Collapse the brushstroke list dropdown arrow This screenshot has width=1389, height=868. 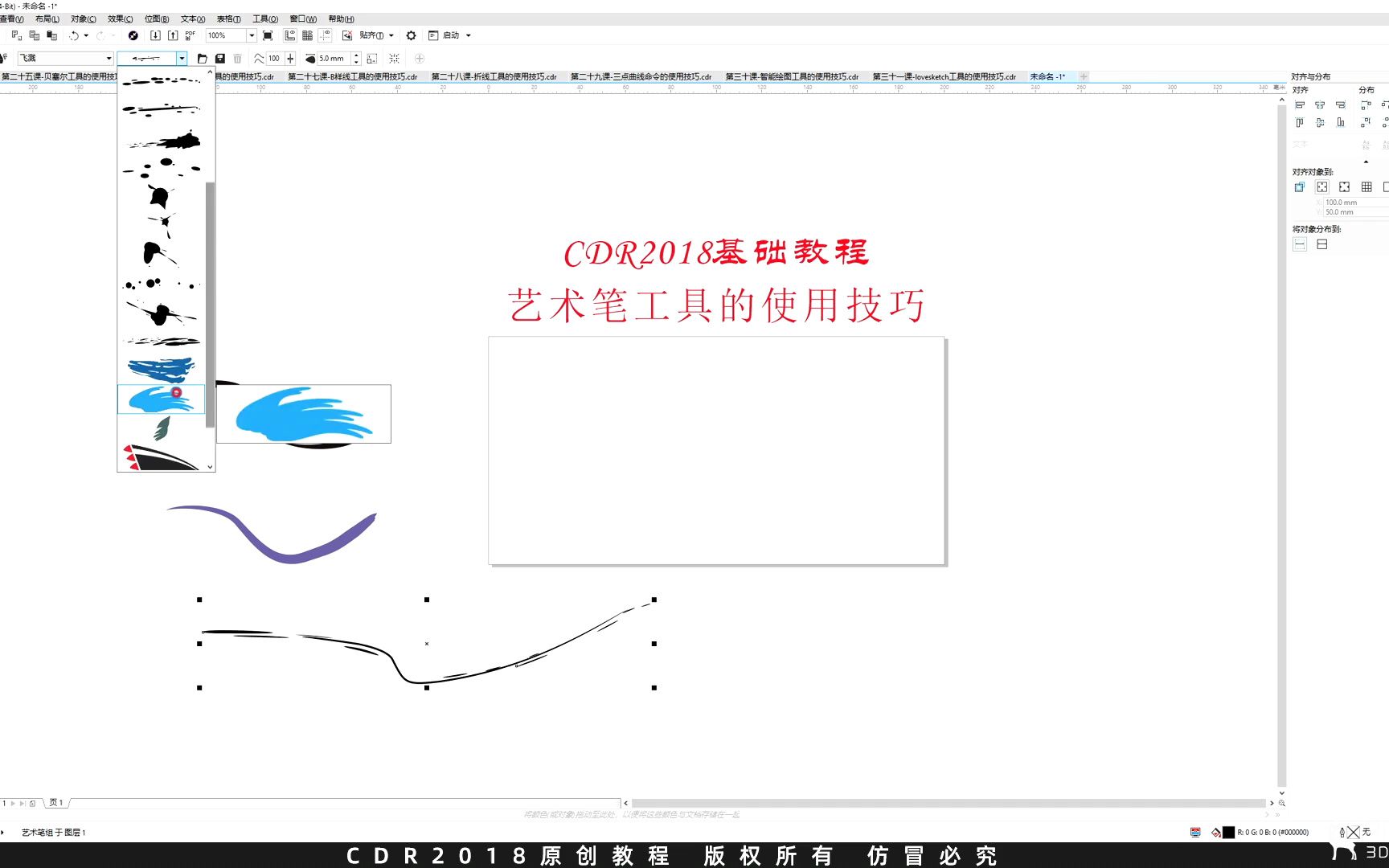(182, 58)
